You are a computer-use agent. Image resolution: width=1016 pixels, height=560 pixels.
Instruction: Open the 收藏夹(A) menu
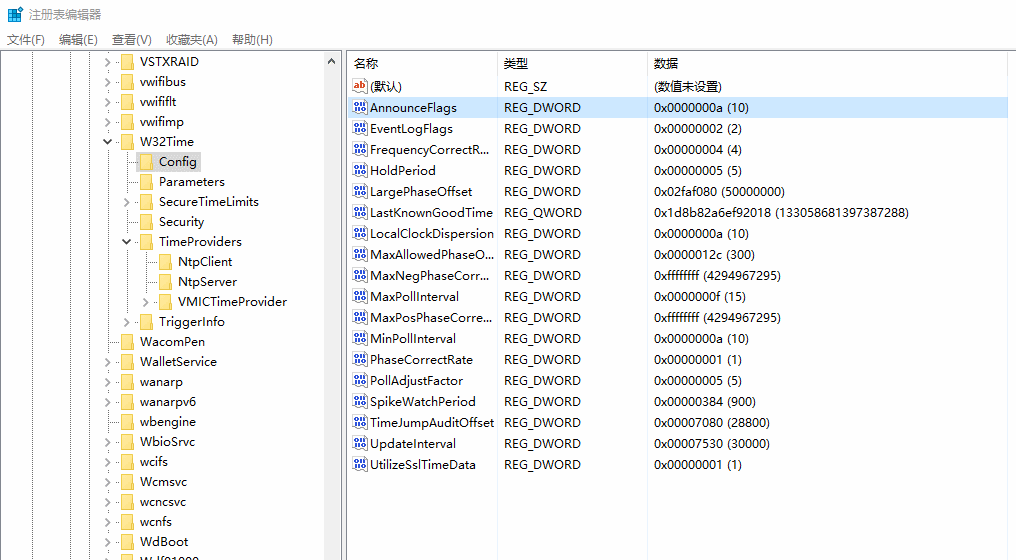click(x=192, y=40)
